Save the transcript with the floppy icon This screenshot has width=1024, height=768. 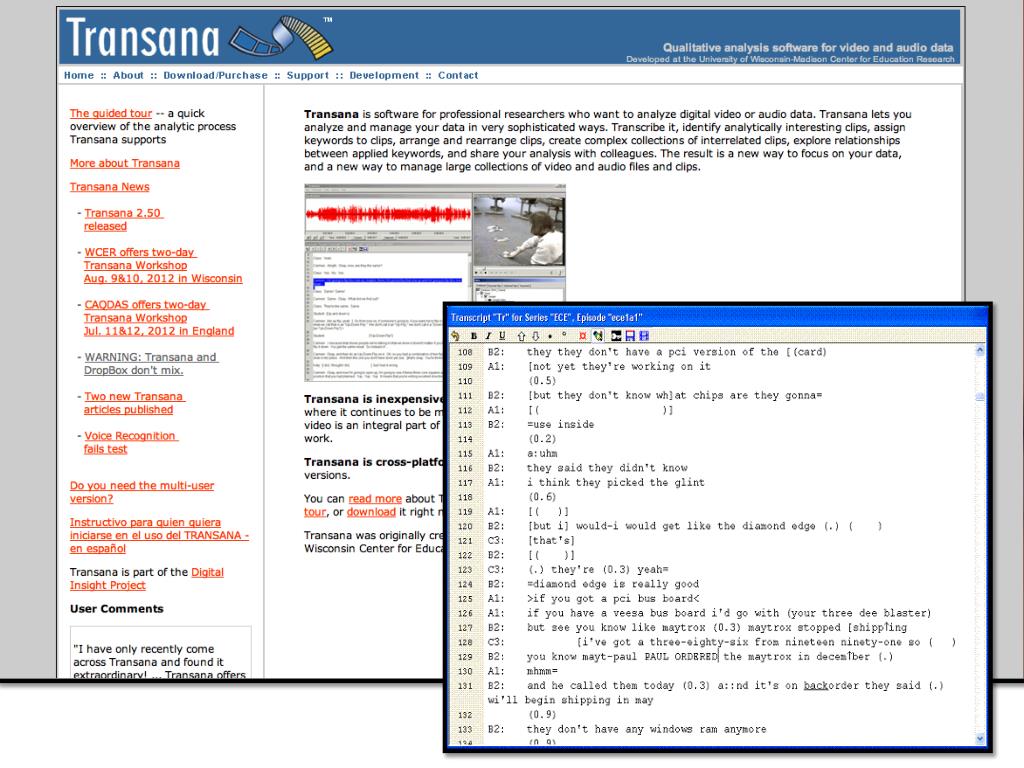coord(630,336)
